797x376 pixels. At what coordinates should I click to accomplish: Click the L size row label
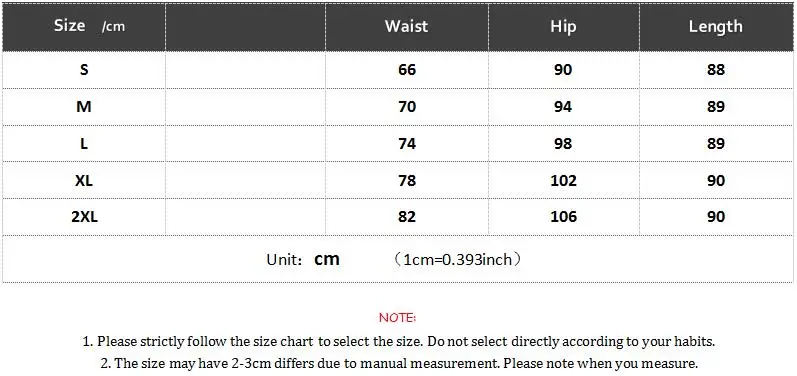click(84, 144)
